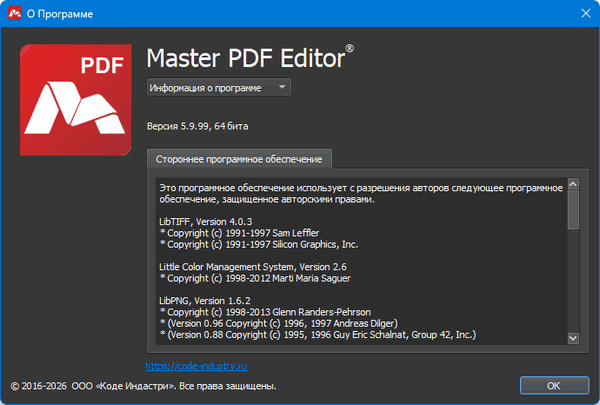Click the dropdown arrow next to Информация о программе
The height and width of the screenshot is (405, 600).
[282, 87]
